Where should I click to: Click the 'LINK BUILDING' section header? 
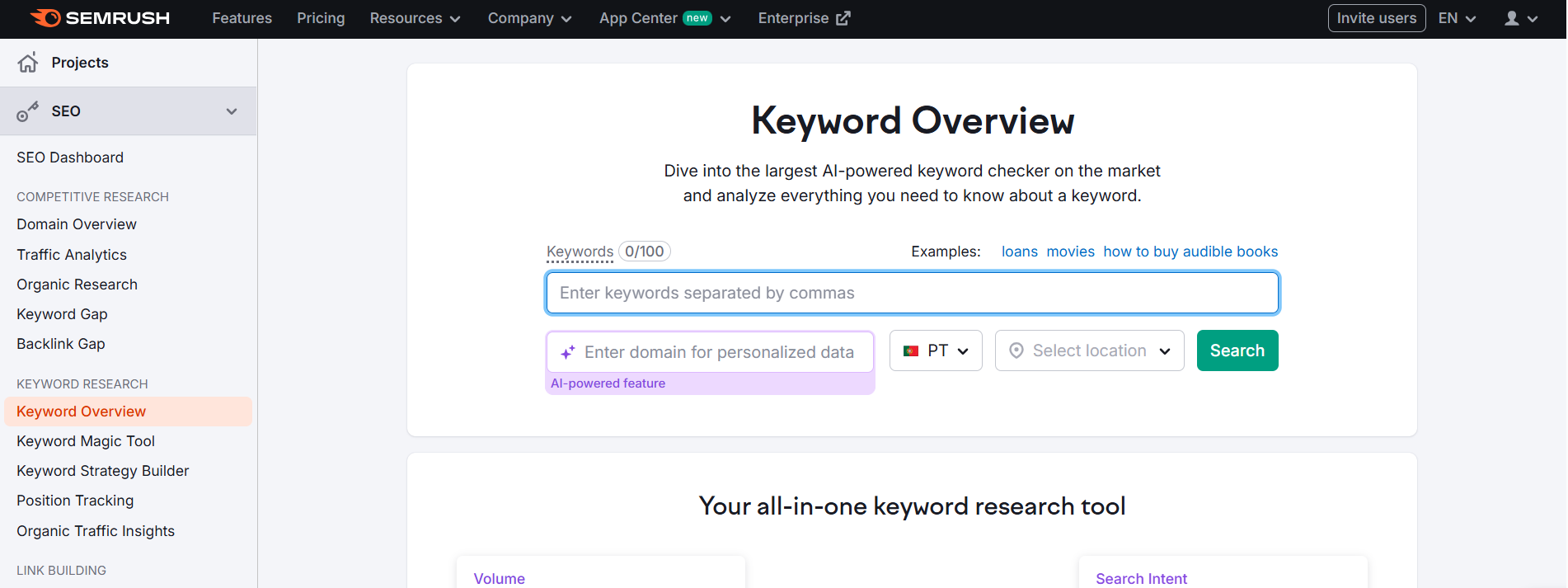click(61, 571)
